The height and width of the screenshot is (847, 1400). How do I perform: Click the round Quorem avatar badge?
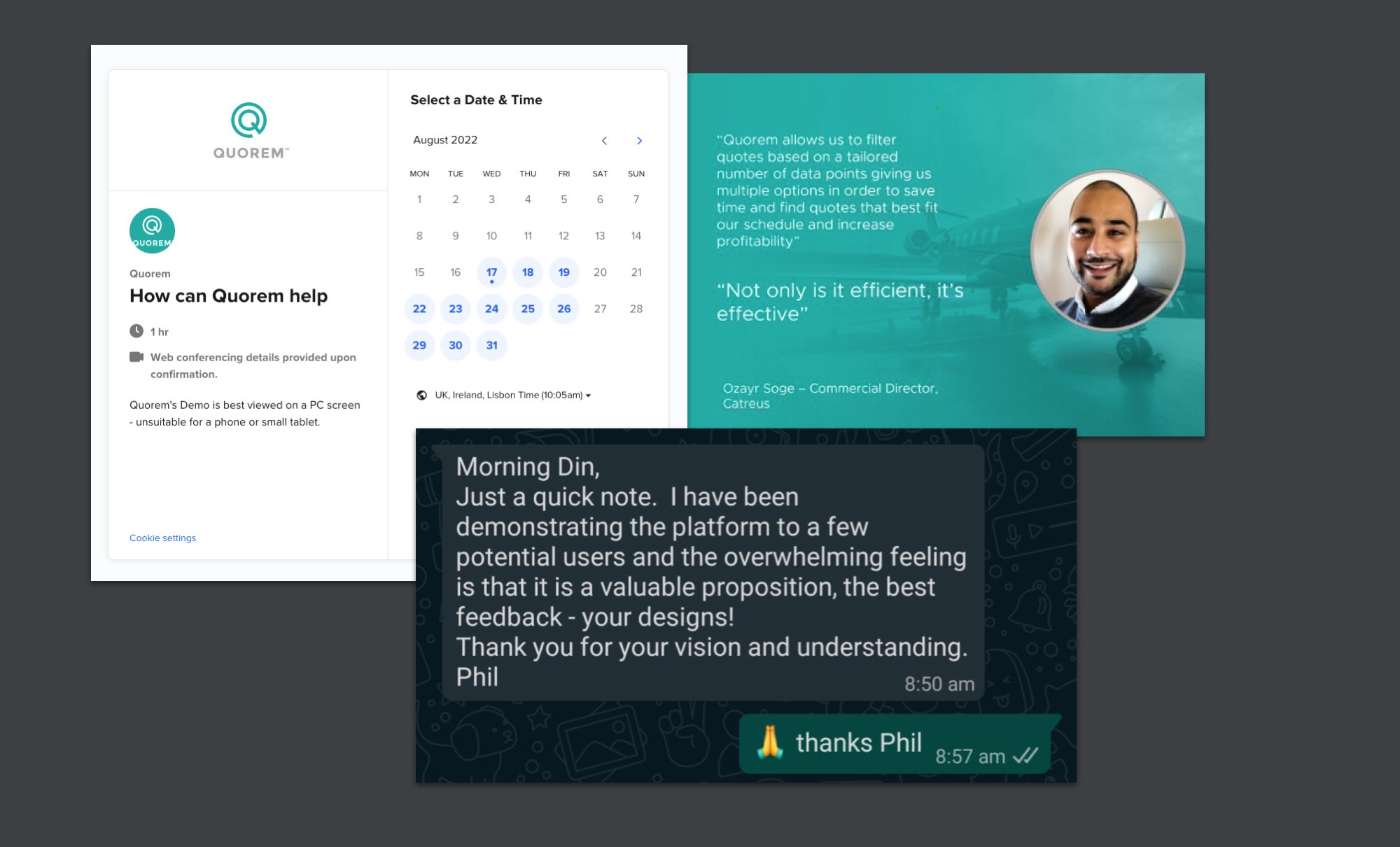tap(152, 231)
